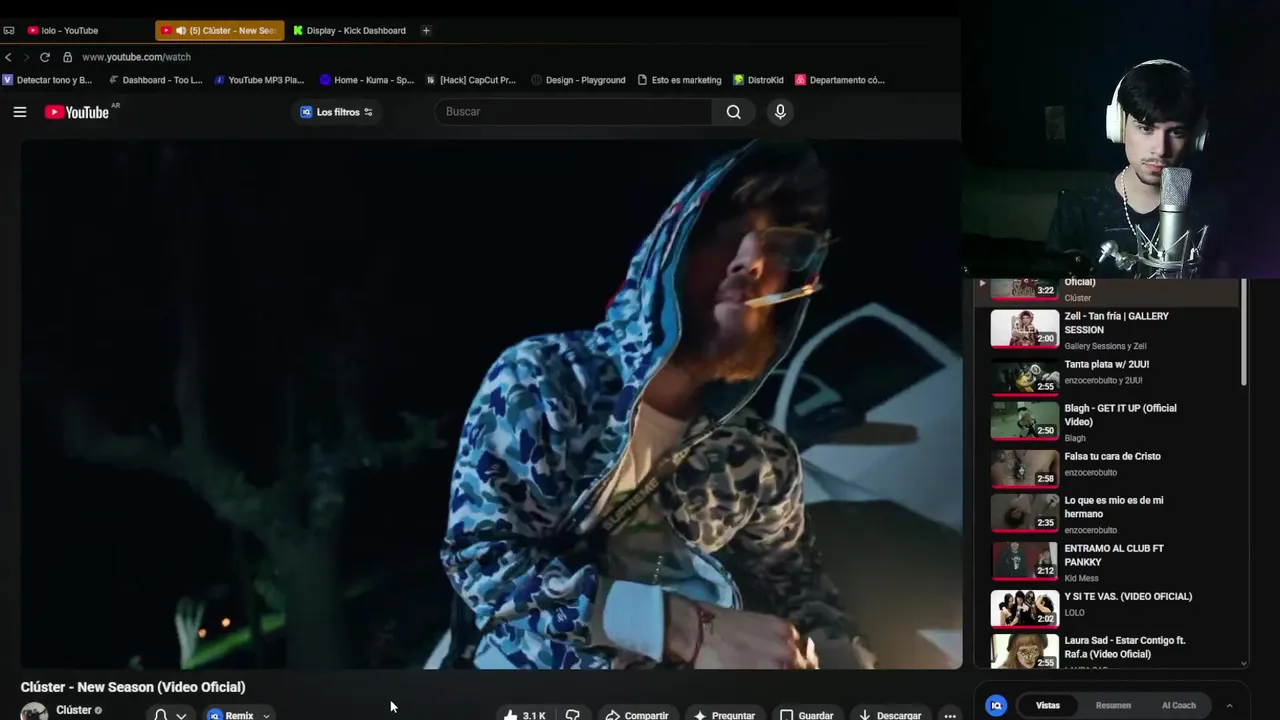
Task: Play Zell - Tan fría GALLERY SESSION
Action: click(x=1116, y=323)
